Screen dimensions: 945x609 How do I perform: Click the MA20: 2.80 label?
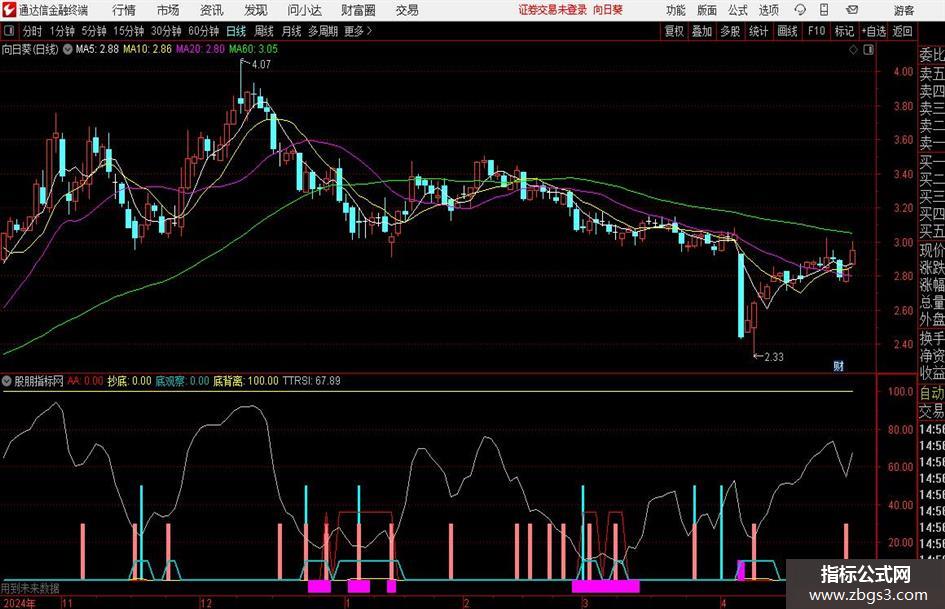(x=200, y=49)
